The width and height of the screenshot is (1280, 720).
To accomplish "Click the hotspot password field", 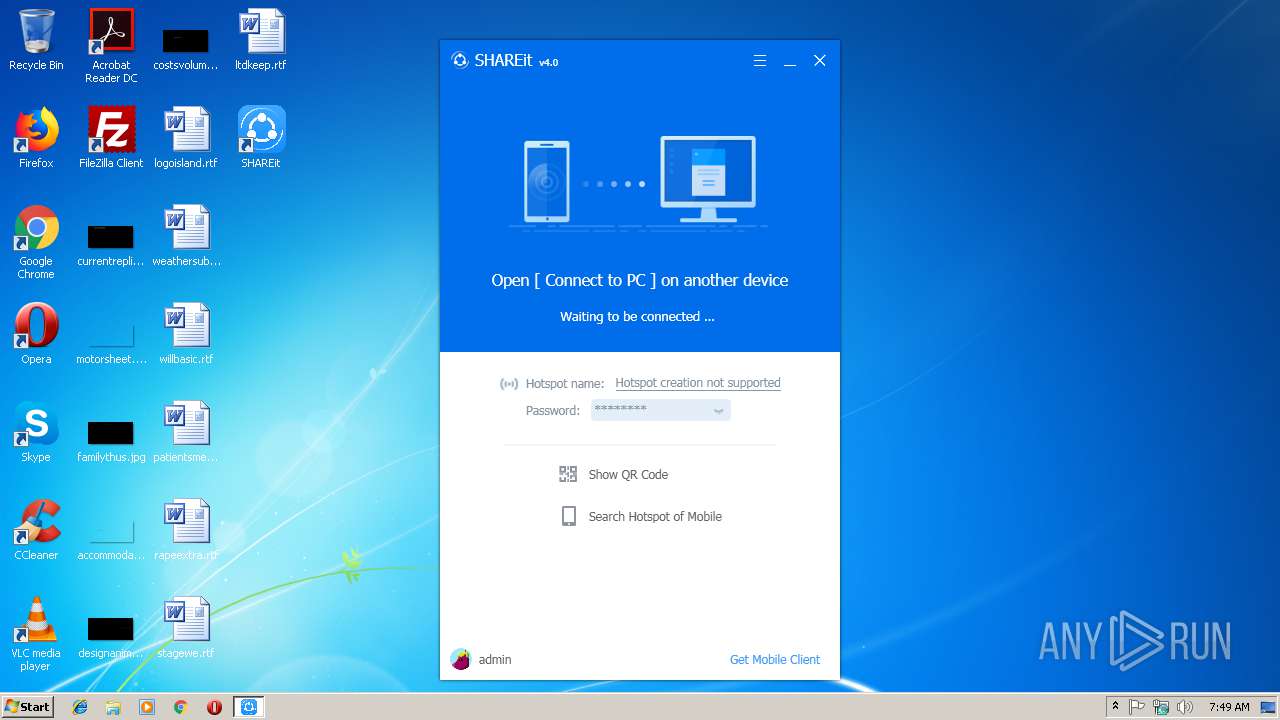I will 660,410.
